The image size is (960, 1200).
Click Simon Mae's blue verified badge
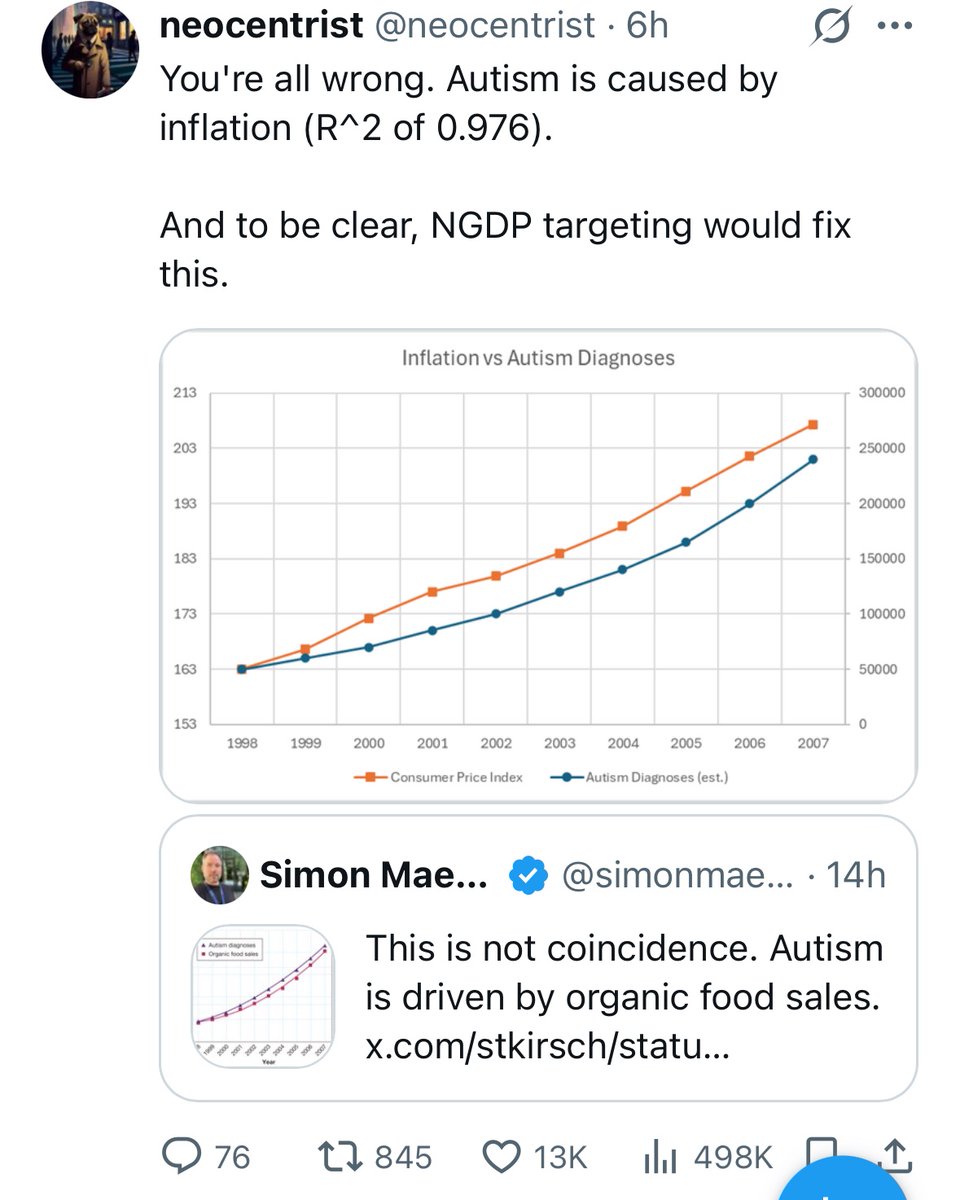(527, 875)
